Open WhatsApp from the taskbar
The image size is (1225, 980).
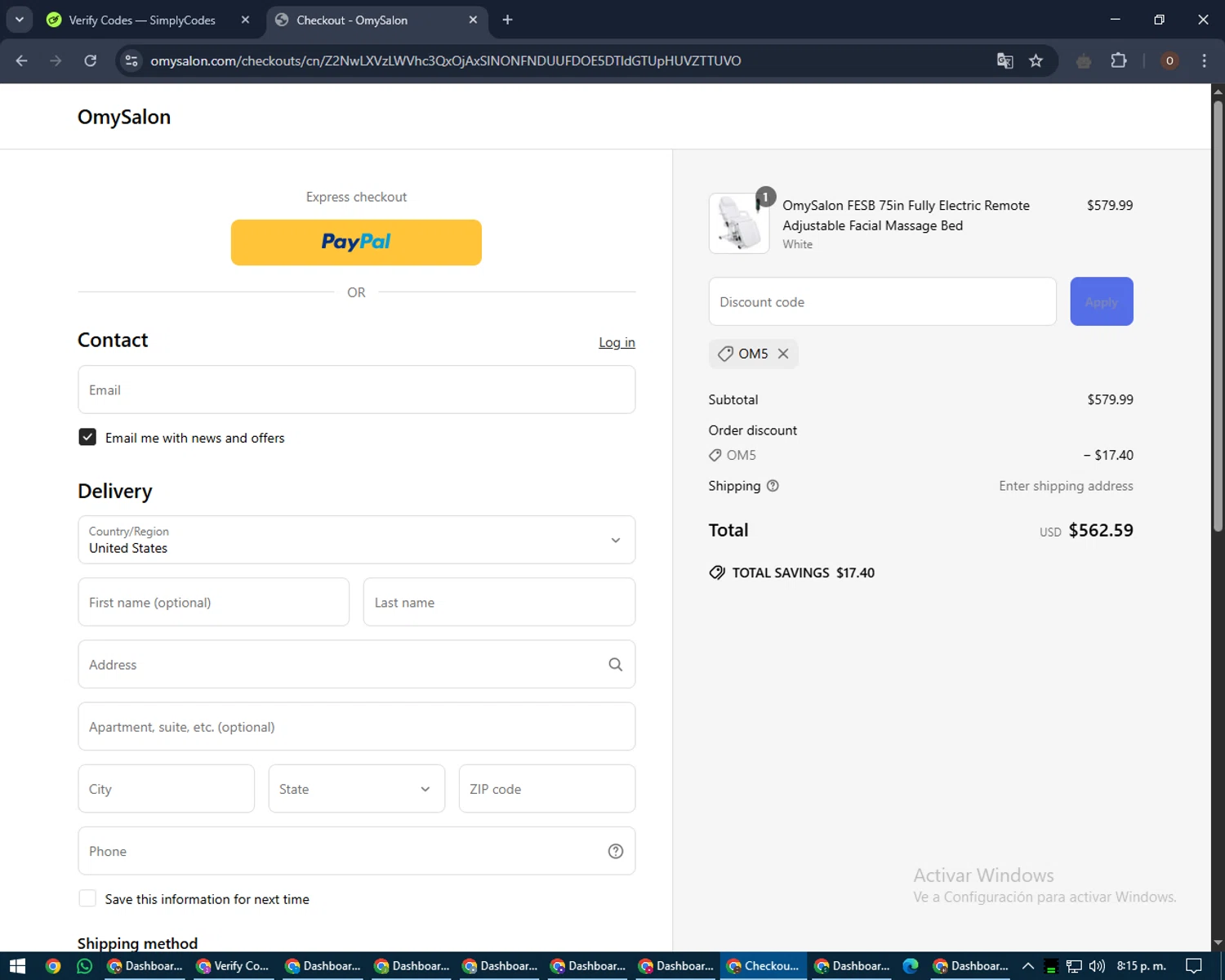click(84, 966)
